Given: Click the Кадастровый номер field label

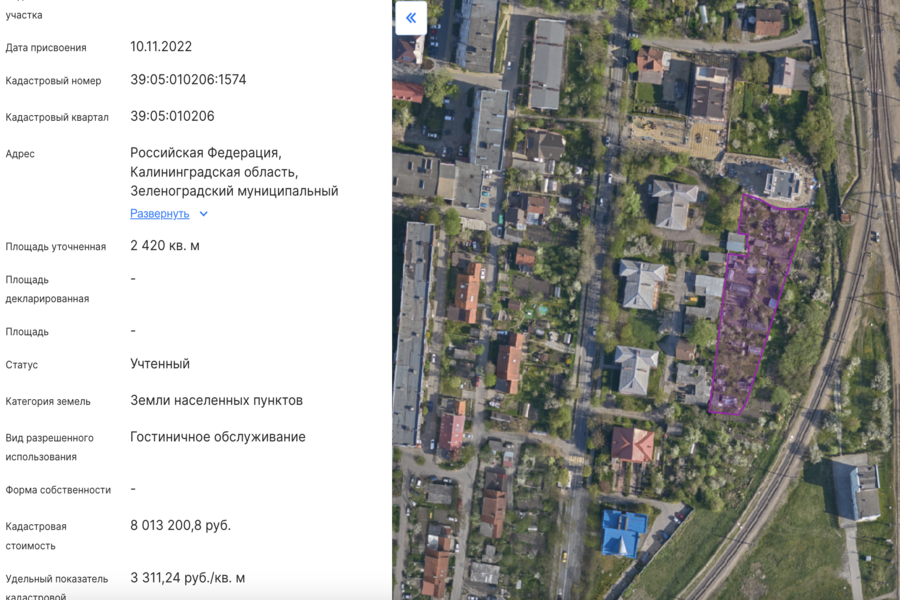Looking at the screenshot, I should coord(53,81).
